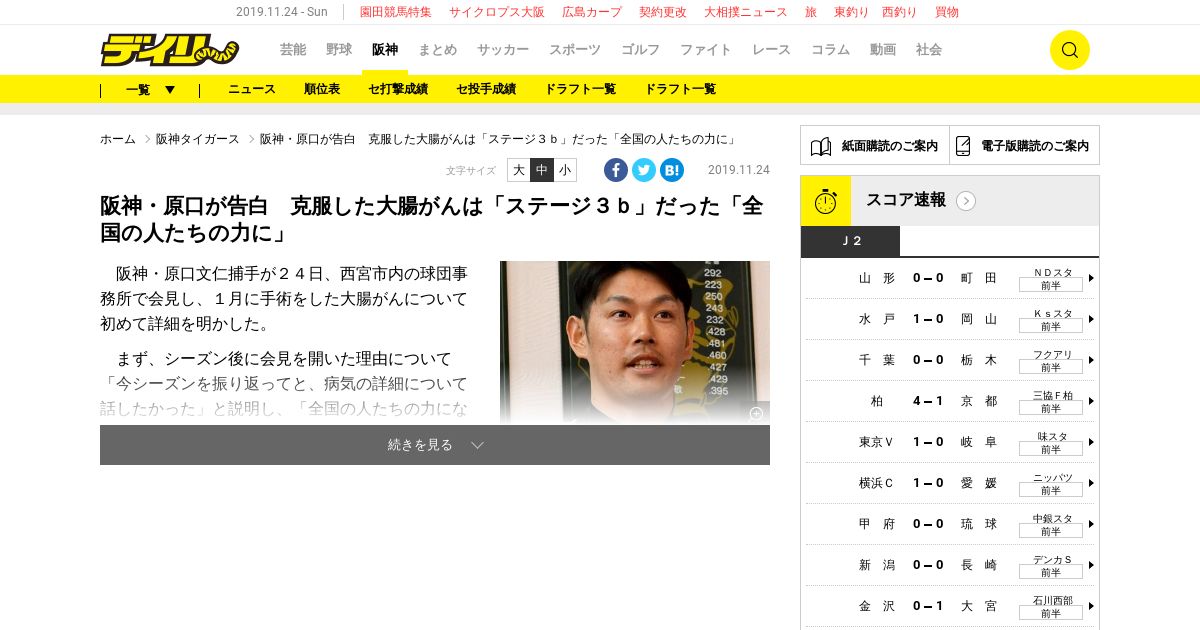Open the サッカー section

(x=503, y=49)
